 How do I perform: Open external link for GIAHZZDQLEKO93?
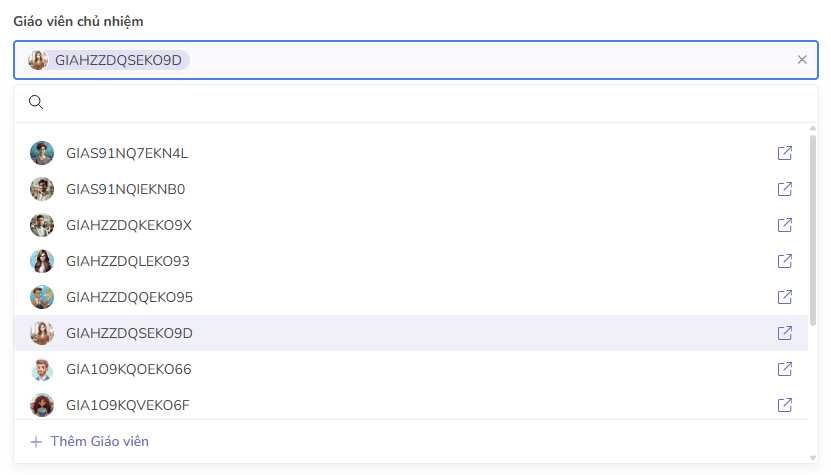click(x=785, y=261)
